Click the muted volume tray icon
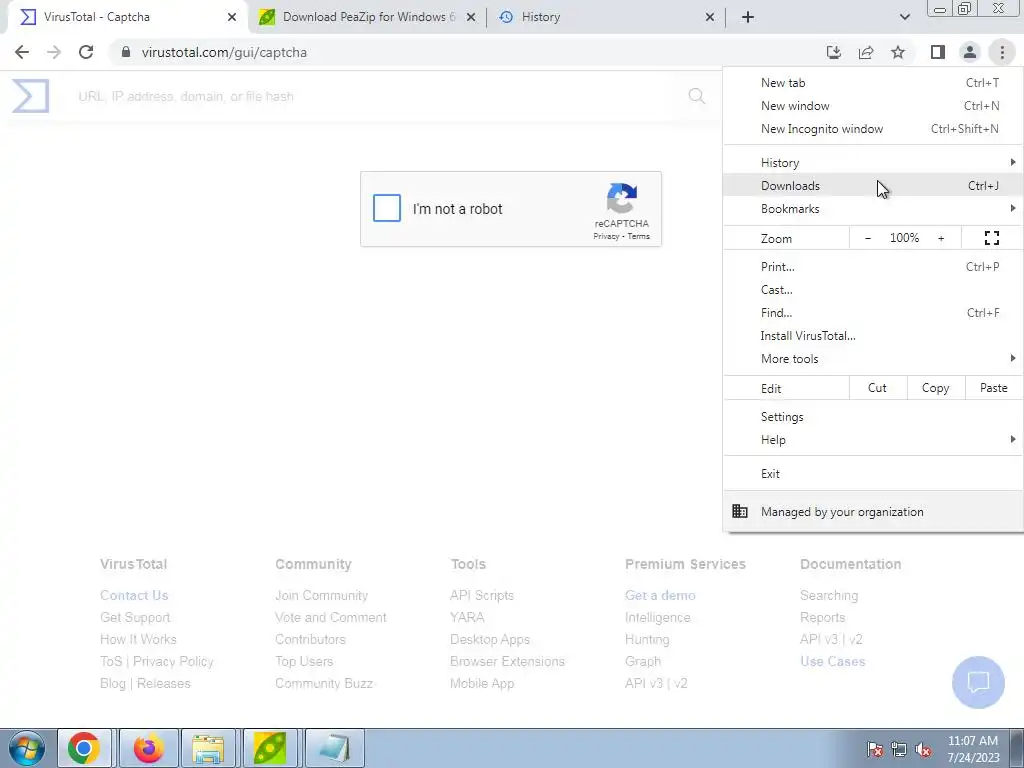This screenshot has height=768, width=1024. pyautogui.click(x=923, y=749)
